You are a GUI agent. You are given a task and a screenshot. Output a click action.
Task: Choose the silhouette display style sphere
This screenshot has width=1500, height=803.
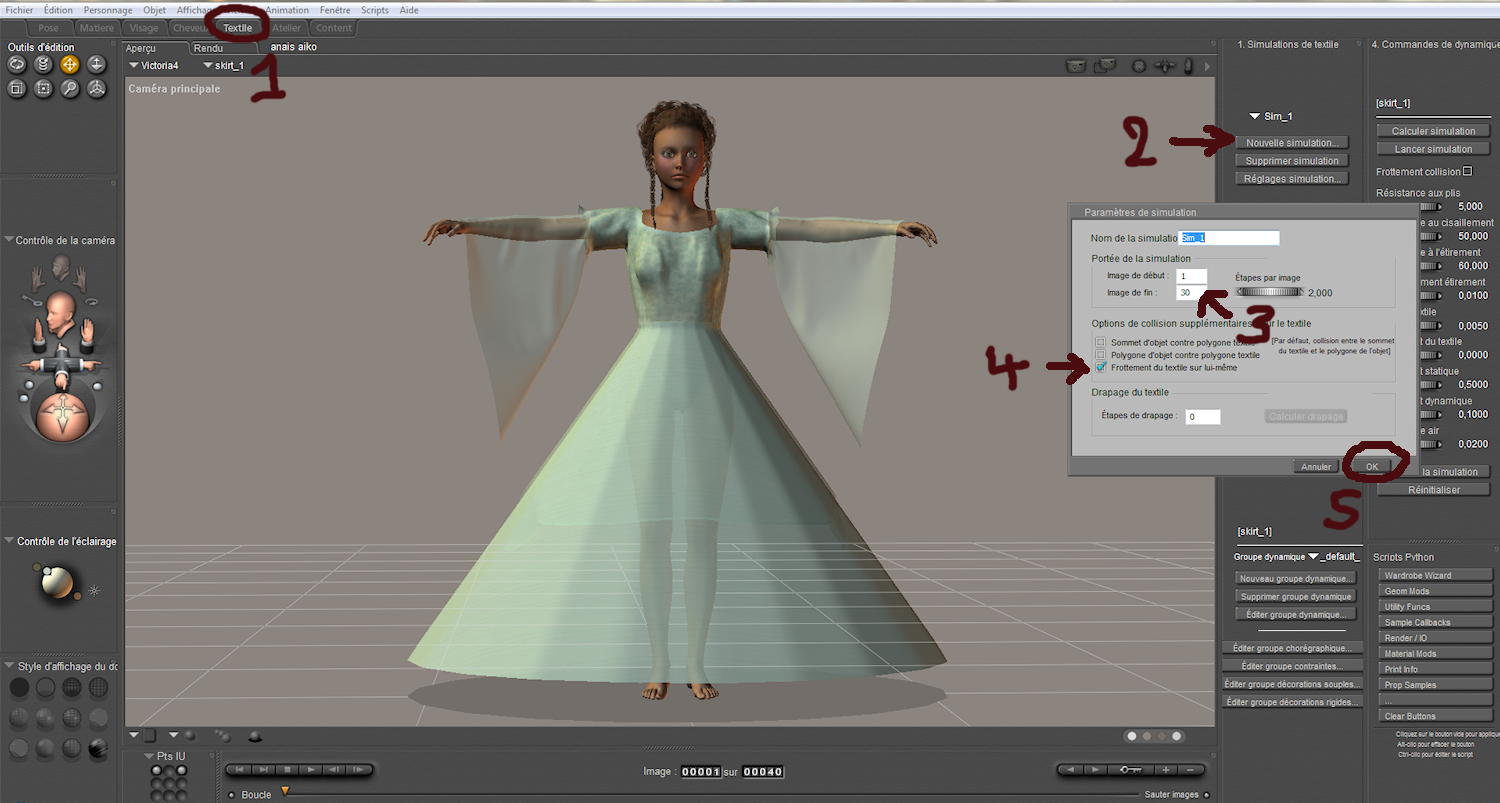point(19,687)
